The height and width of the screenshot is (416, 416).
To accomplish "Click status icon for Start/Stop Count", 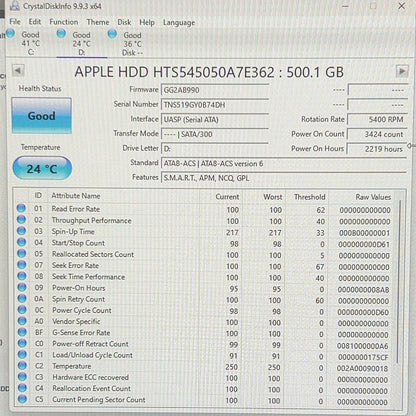I will (x=22, y=242).
